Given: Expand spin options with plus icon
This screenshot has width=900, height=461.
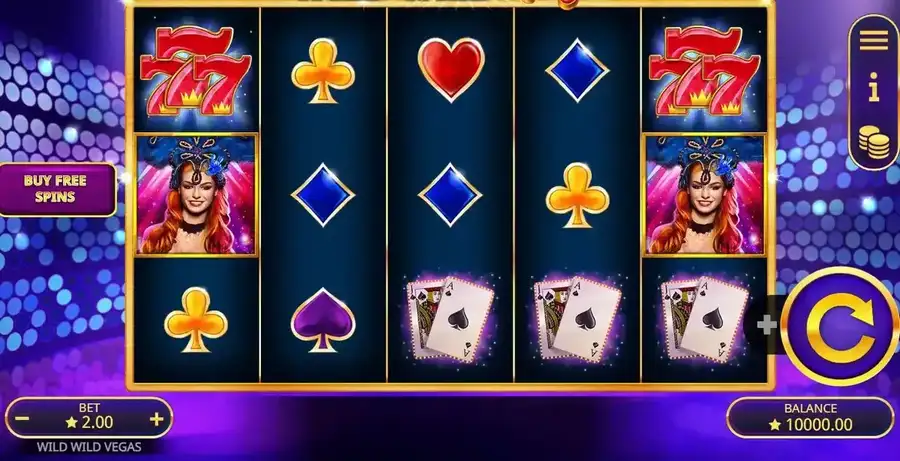Looking at the screenshot, I should [x=766, y=325].
